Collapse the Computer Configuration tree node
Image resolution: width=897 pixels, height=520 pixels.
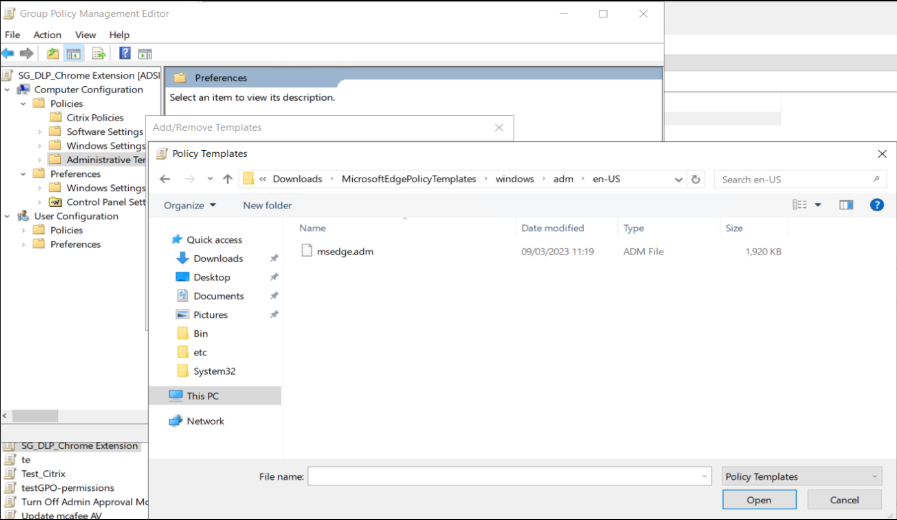pyautogui.click(x=7, y=90)
